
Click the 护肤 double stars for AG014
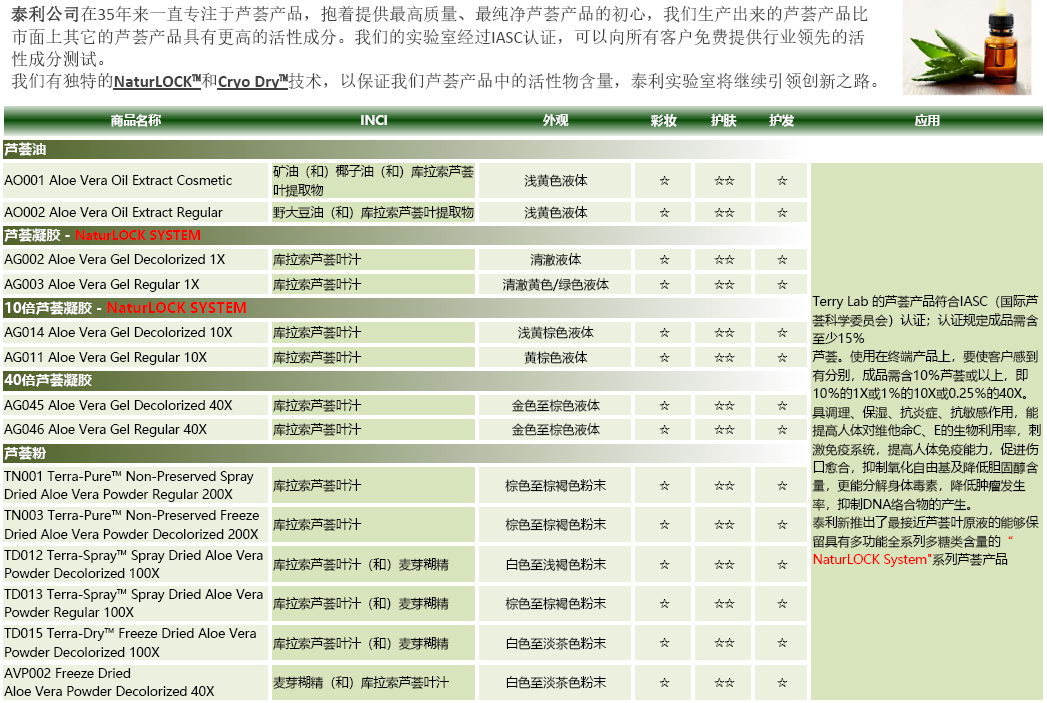(724, 333)
